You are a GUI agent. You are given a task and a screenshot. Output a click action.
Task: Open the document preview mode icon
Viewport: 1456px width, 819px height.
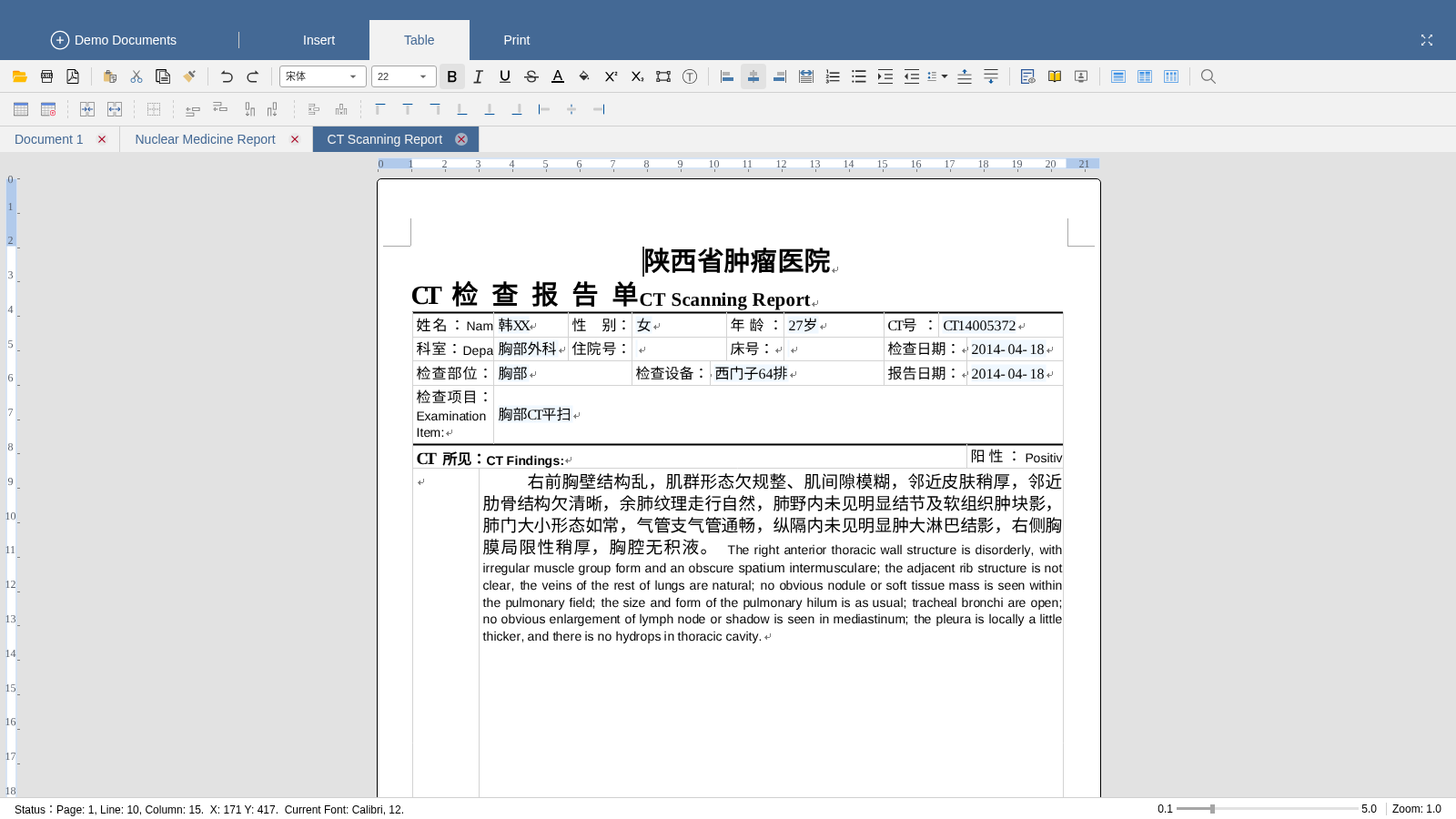(1028, 76)
